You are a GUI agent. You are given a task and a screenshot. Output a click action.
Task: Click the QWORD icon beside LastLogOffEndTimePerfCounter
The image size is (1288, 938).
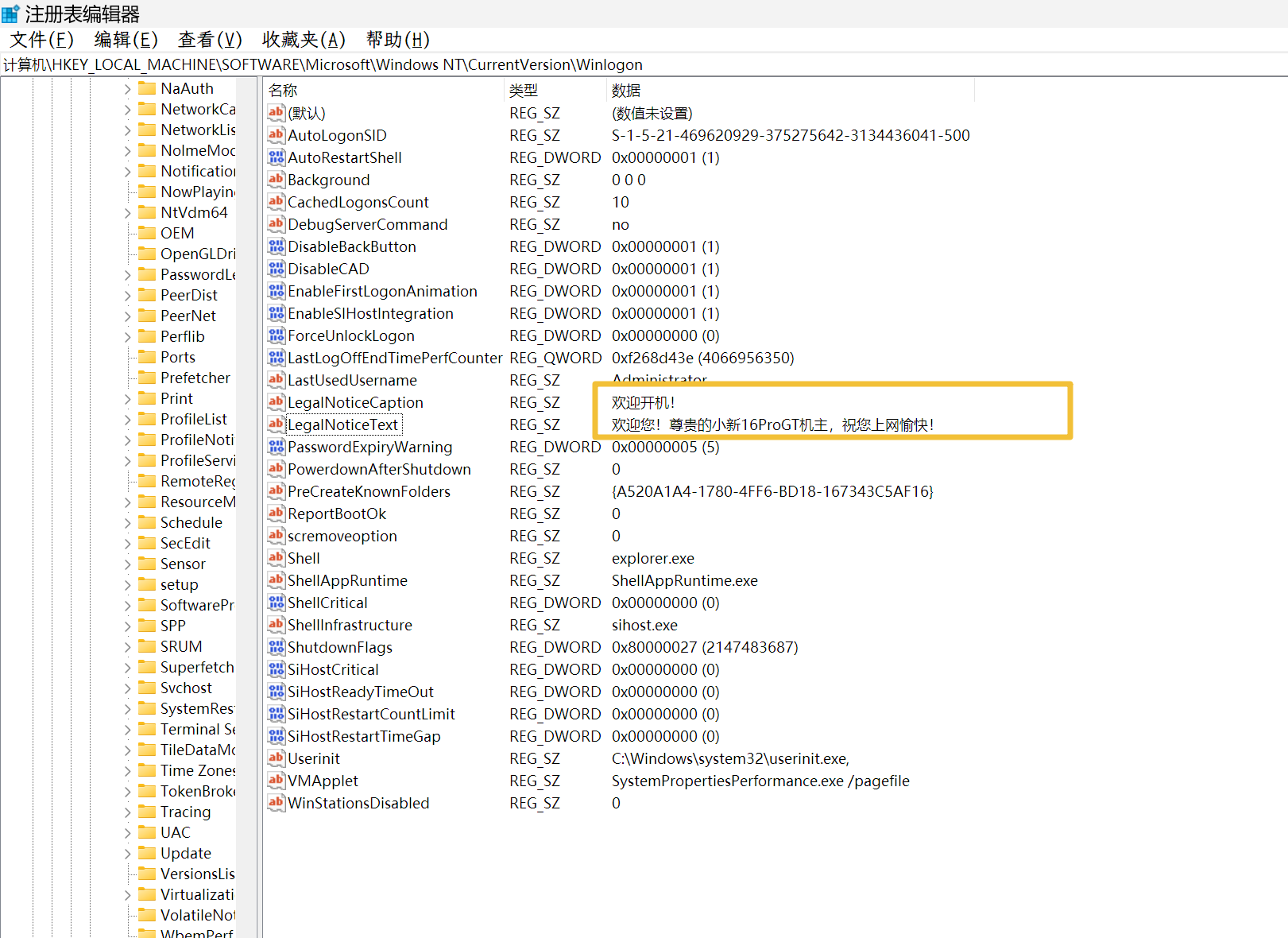tap(276, 358)
